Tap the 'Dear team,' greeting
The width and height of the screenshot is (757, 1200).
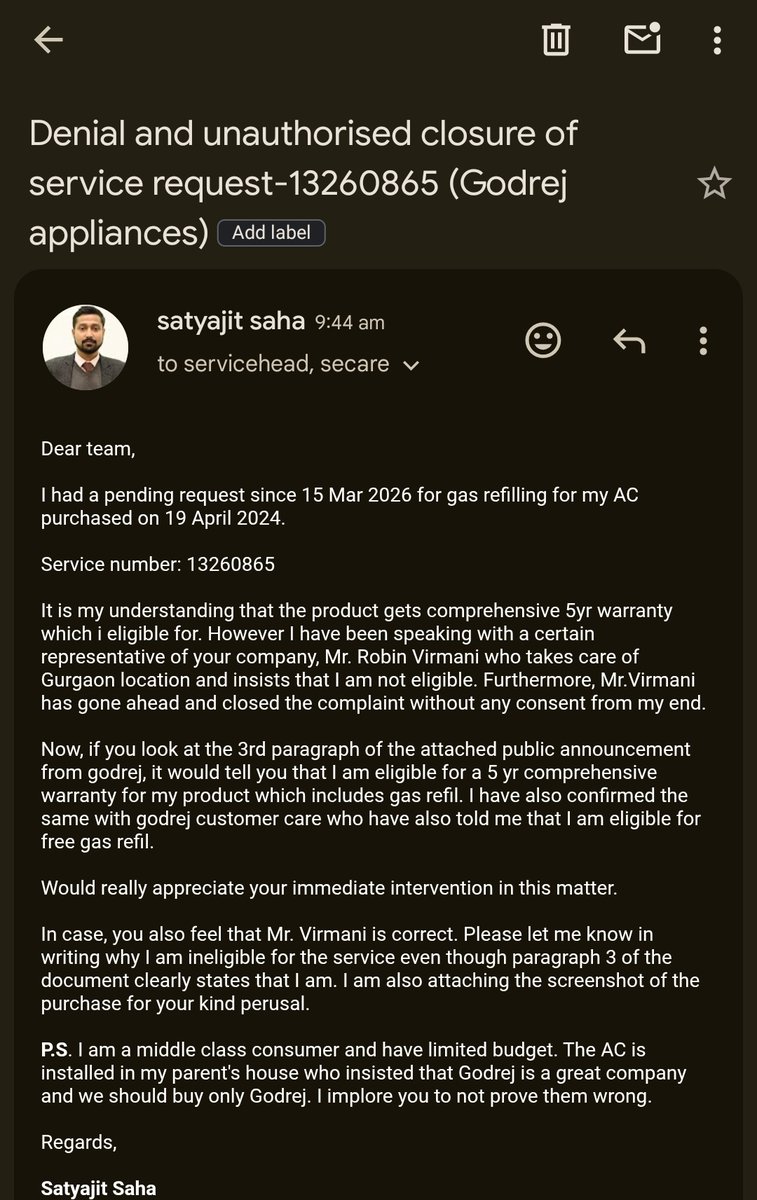[x=87, y=449]
